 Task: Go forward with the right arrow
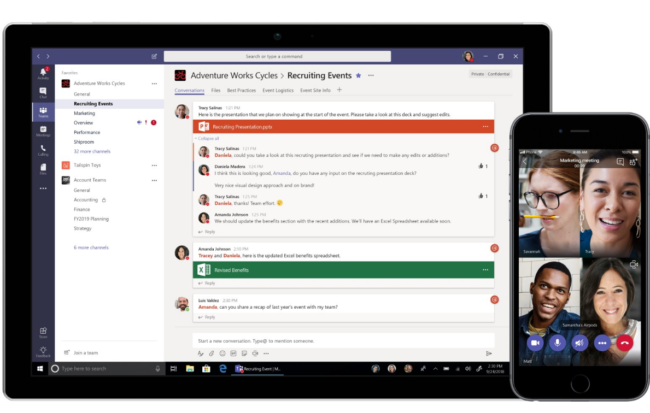[48, 56]
